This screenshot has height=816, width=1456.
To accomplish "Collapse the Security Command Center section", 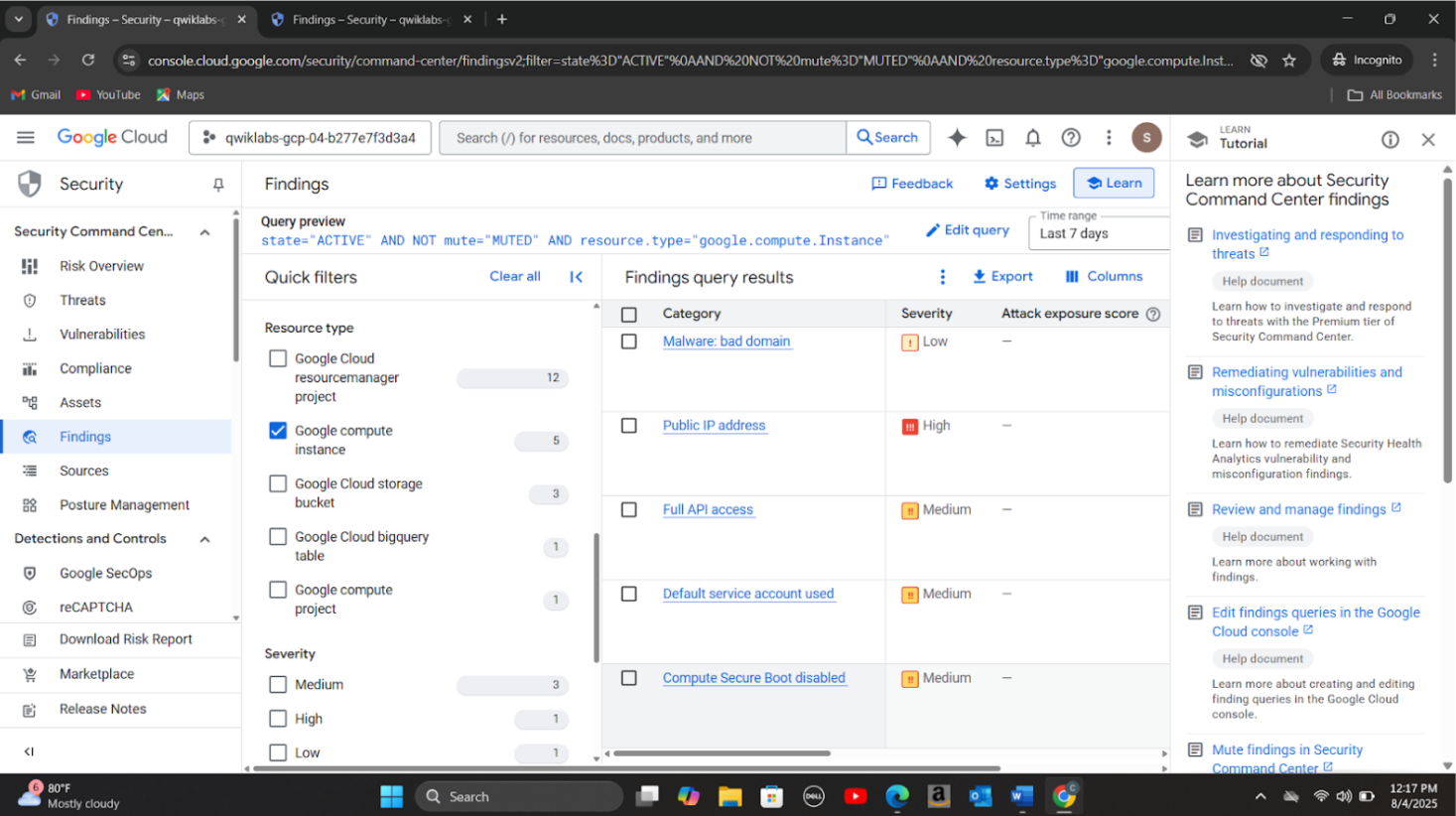I will pyautogui.click(x=205, y=232).
